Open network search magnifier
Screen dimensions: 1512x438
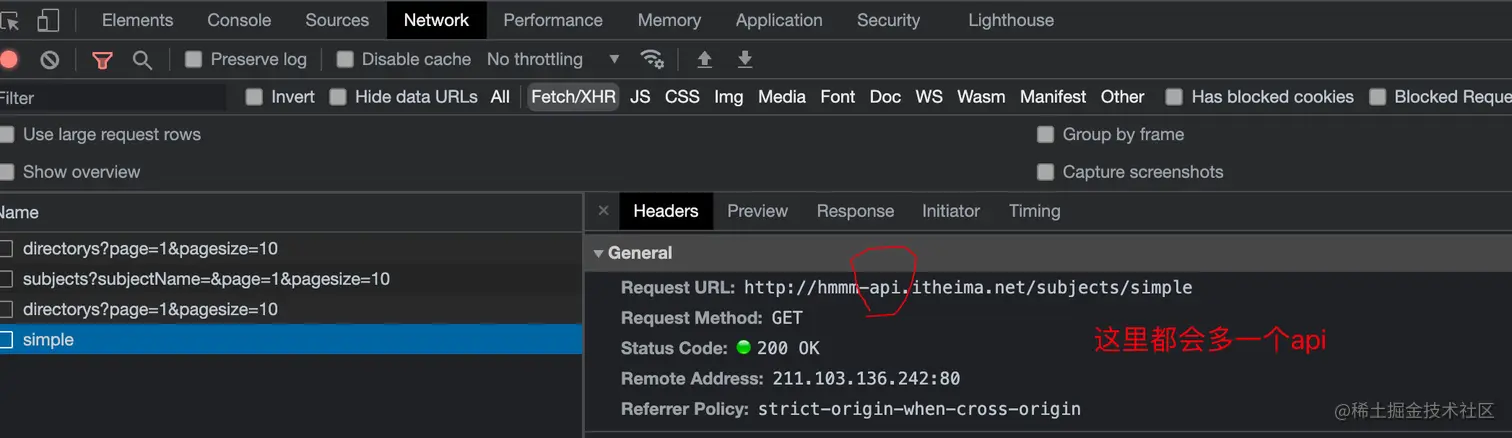[142, 60]
